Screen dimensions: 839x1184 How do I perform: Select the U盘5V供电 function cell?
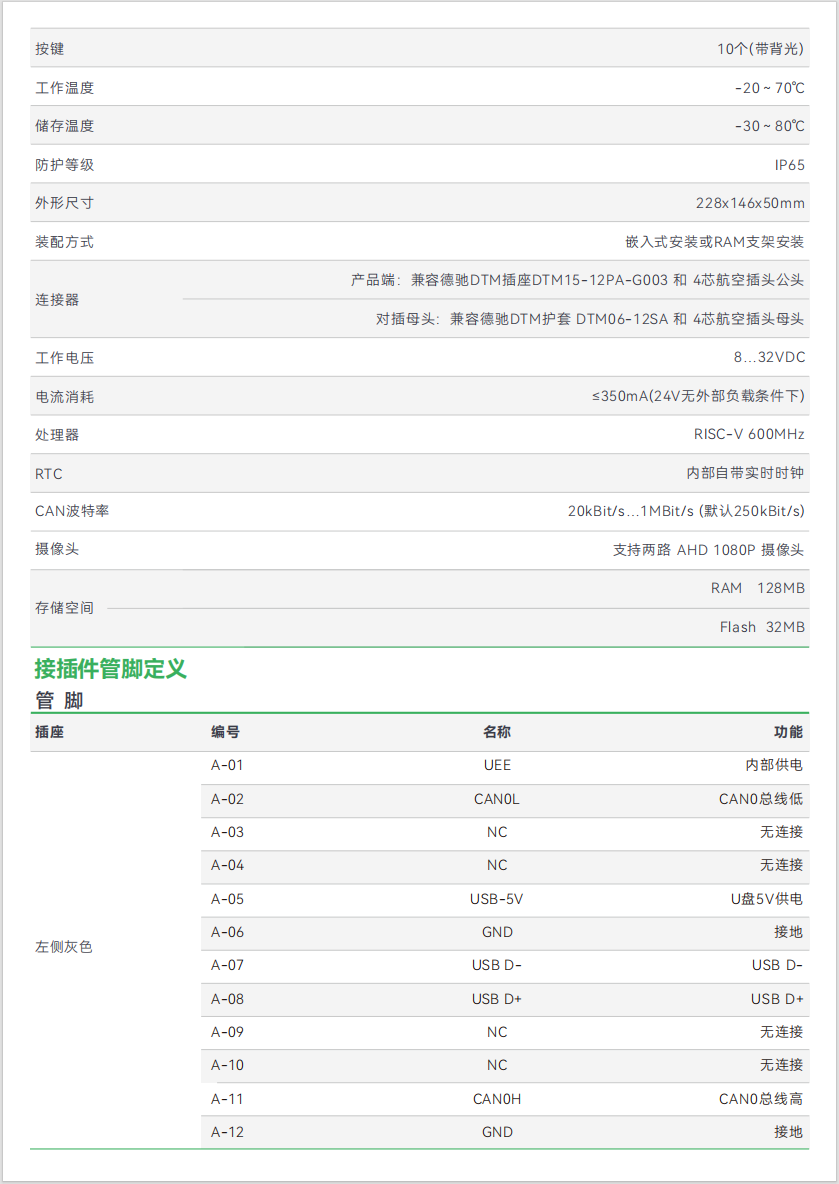click(x=767, y=899)
